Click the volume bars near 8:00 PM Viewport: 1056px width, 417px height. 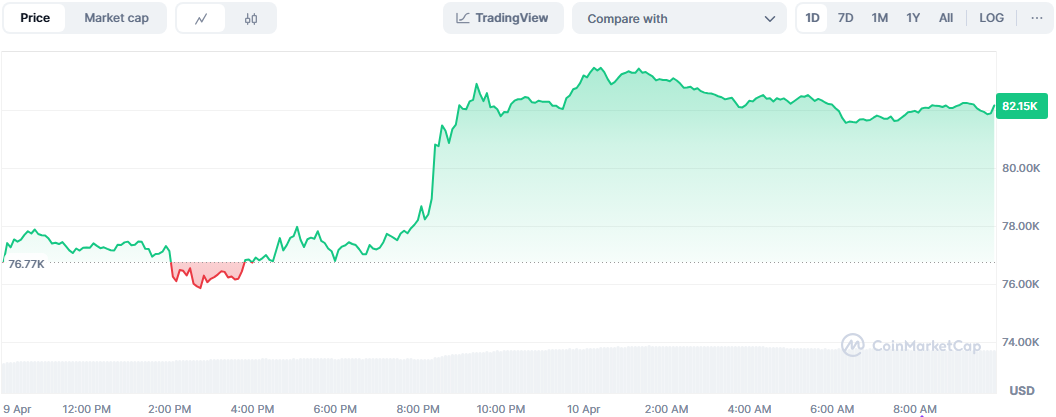418,375
